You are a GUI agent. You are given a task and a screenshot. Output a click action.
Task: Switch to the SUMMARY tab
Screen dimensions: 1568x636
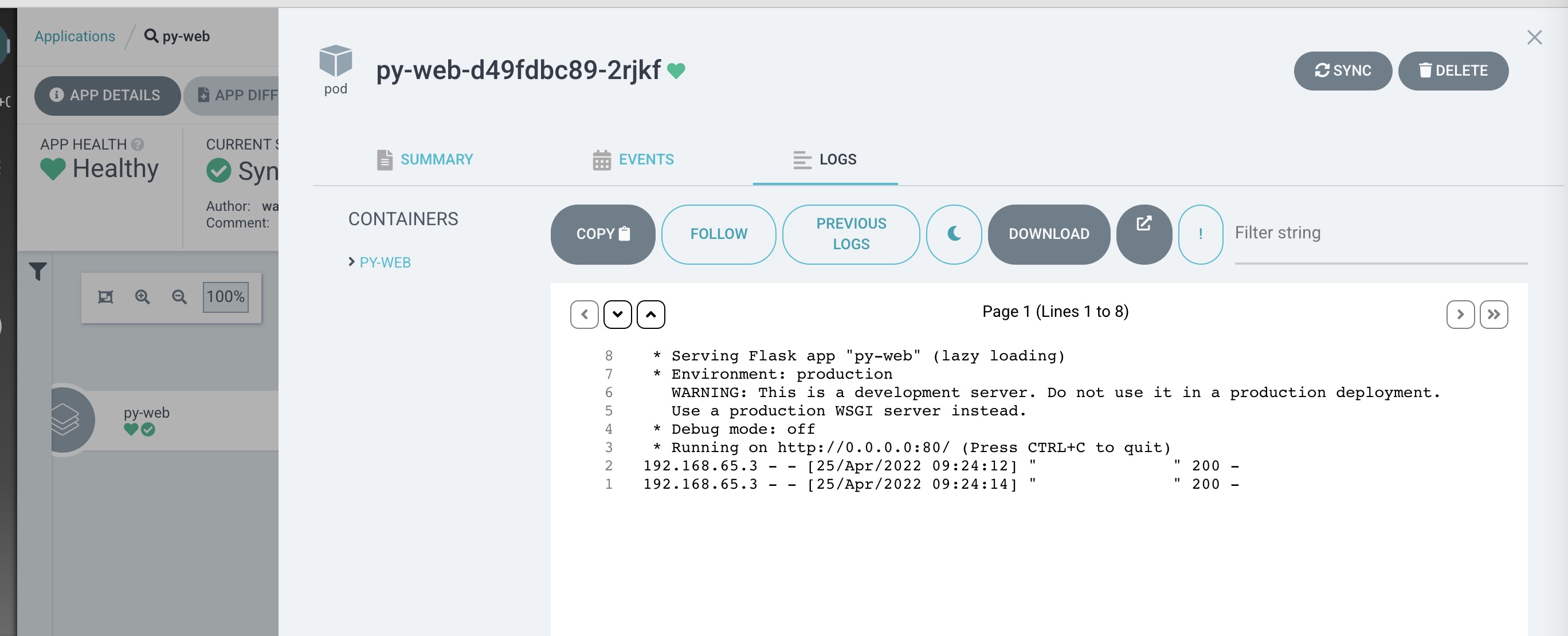click(x=424, y=159)
